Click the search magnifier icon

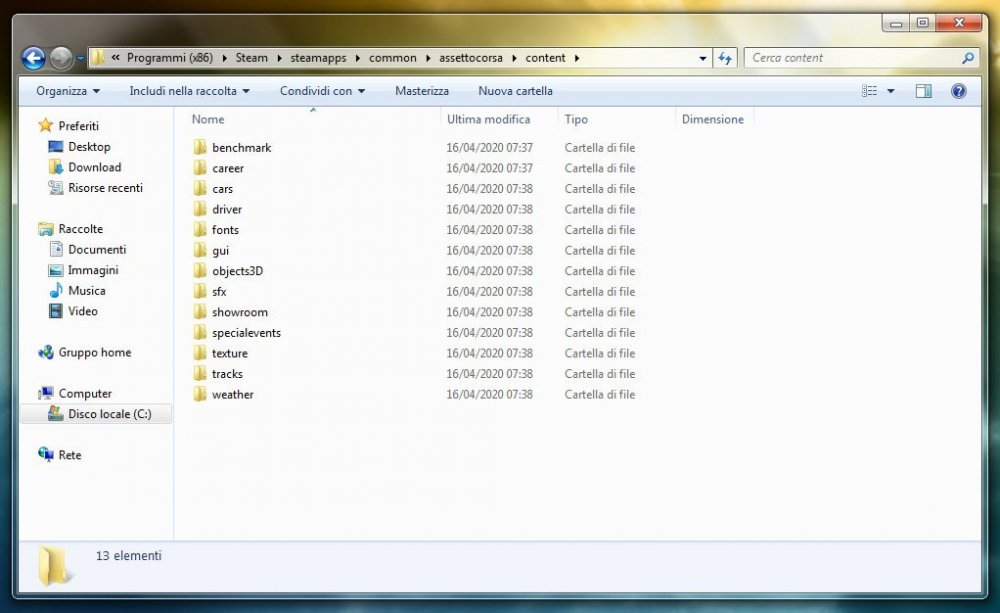click(x=967, y=58)
